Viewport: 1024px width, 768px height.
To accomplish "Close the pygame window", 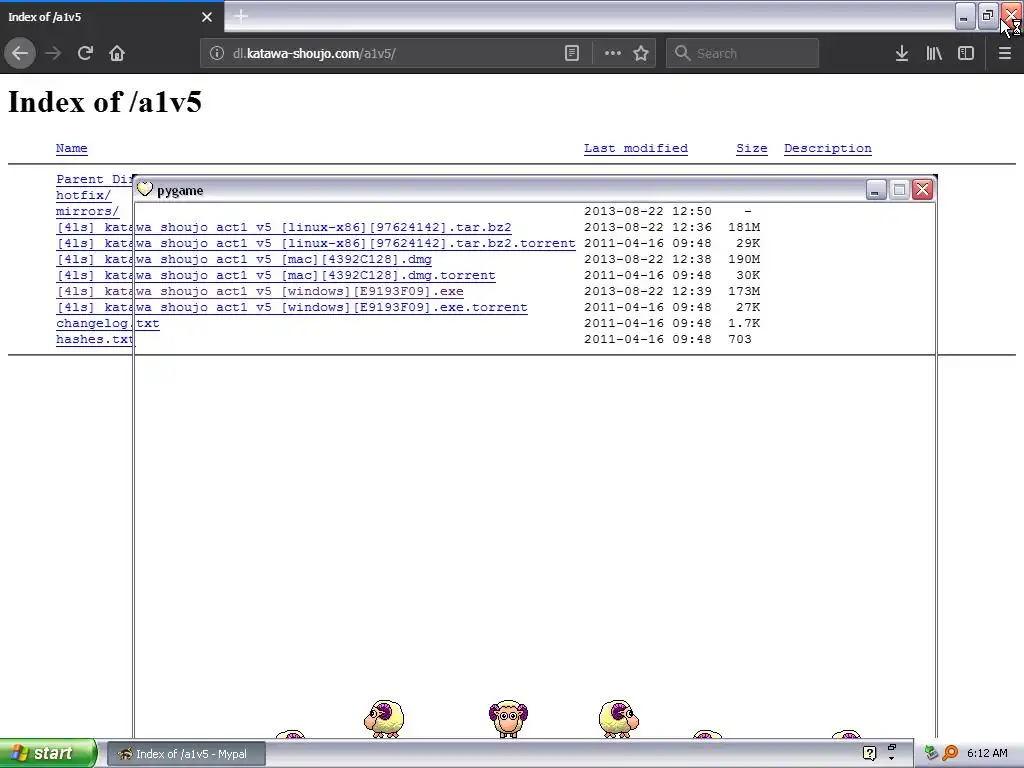I will point(922,190).
